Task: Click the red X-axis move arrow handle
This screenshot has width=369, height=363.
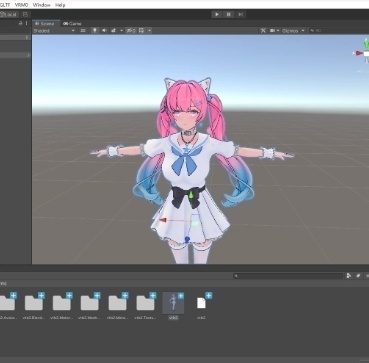Action: point(163,220)
